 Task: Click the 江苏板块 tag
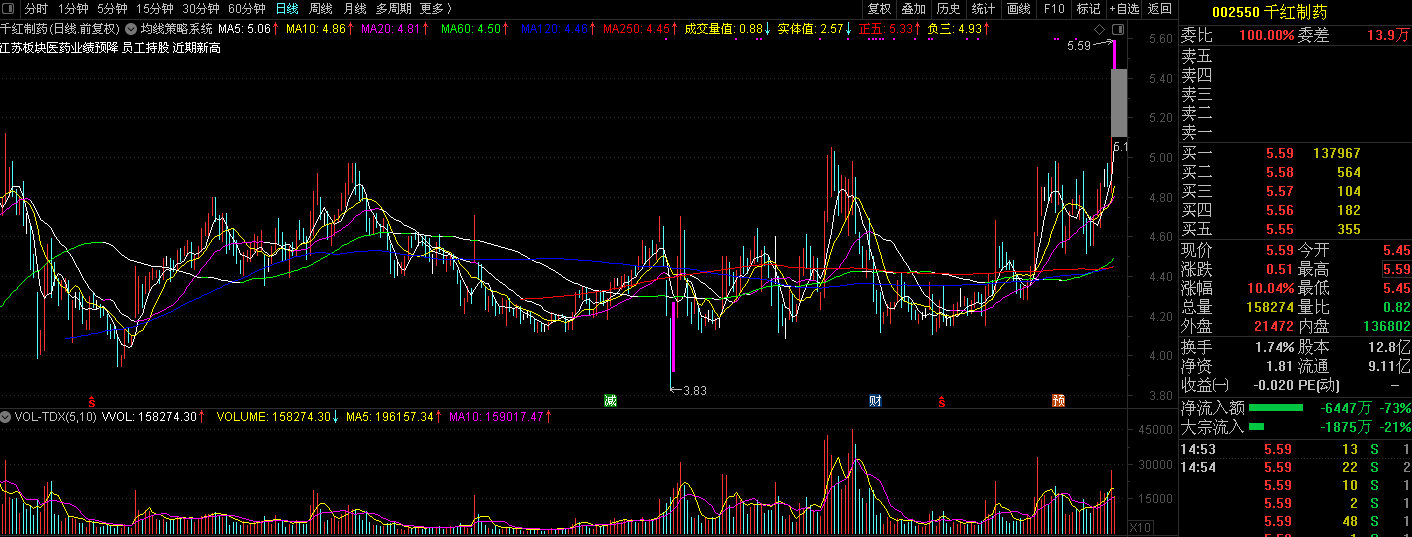(24, 47)
